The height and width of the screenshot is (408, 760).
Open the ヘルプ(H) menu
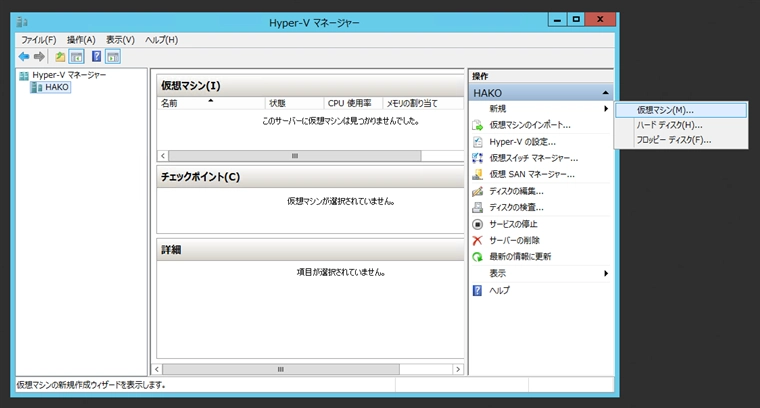click(161, 40)
